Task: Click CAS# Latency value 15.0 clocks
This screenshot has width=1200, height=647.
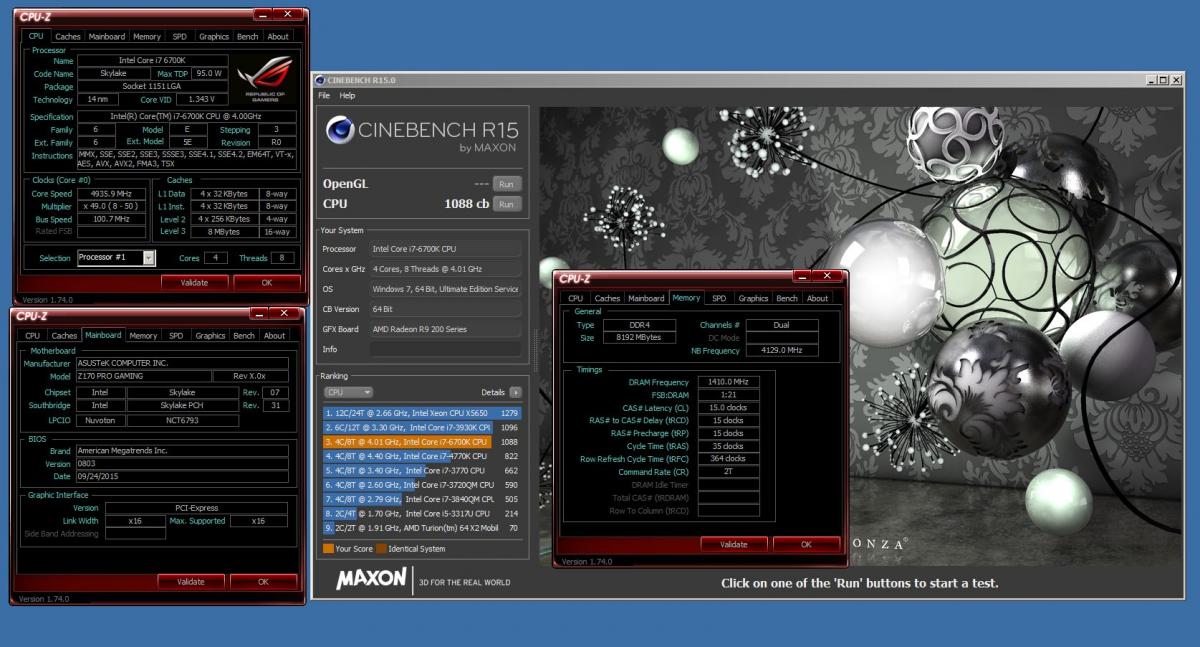Action: tap(728, 408)
